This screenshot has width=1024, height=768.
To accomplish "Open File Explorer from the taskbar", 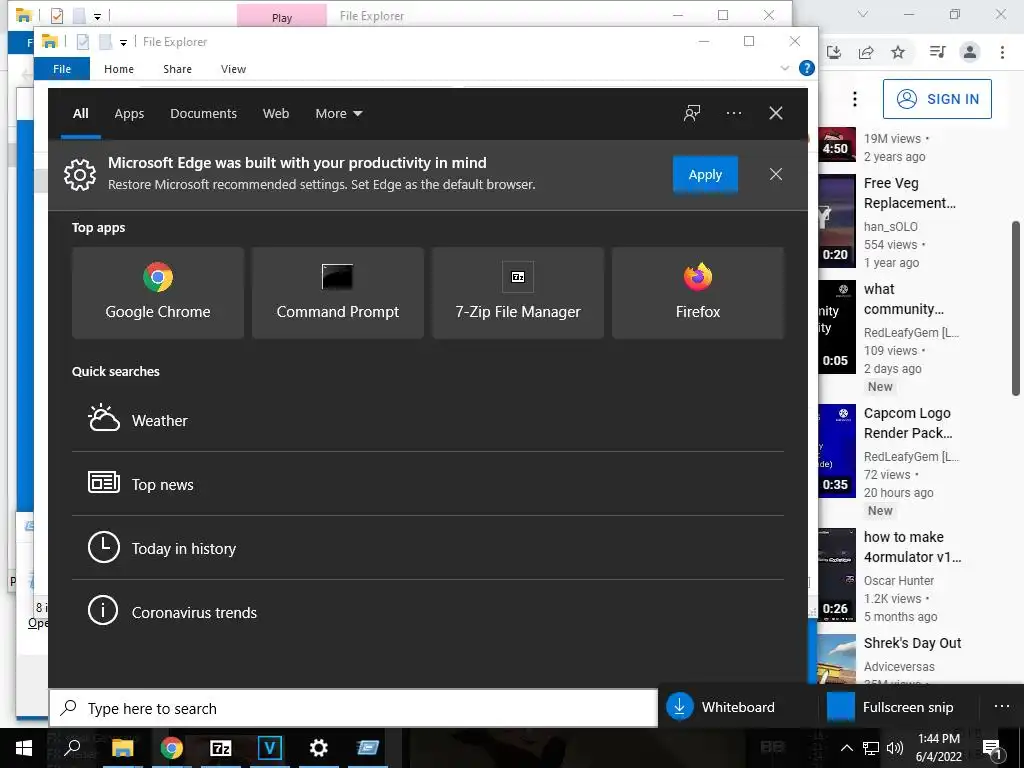I will click(122, 748).
